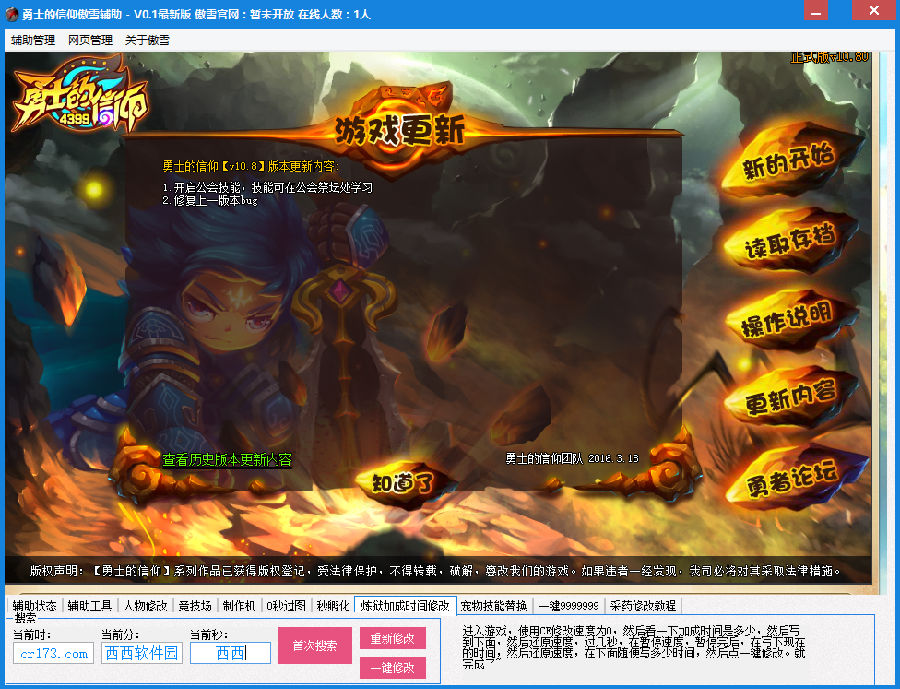The height and width of the screenshot is (689, 900).
Task: Switch to the 人物修改 tab
Action: 146,605
